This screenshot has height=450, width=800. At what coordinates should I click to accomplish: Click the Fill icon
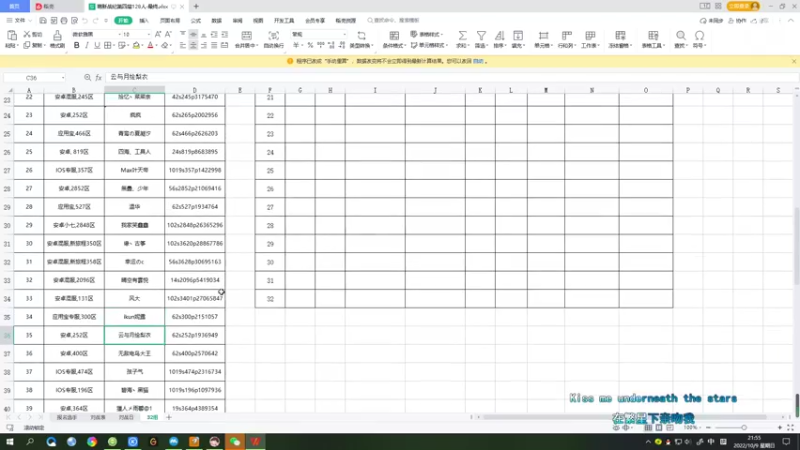point(518,35)
